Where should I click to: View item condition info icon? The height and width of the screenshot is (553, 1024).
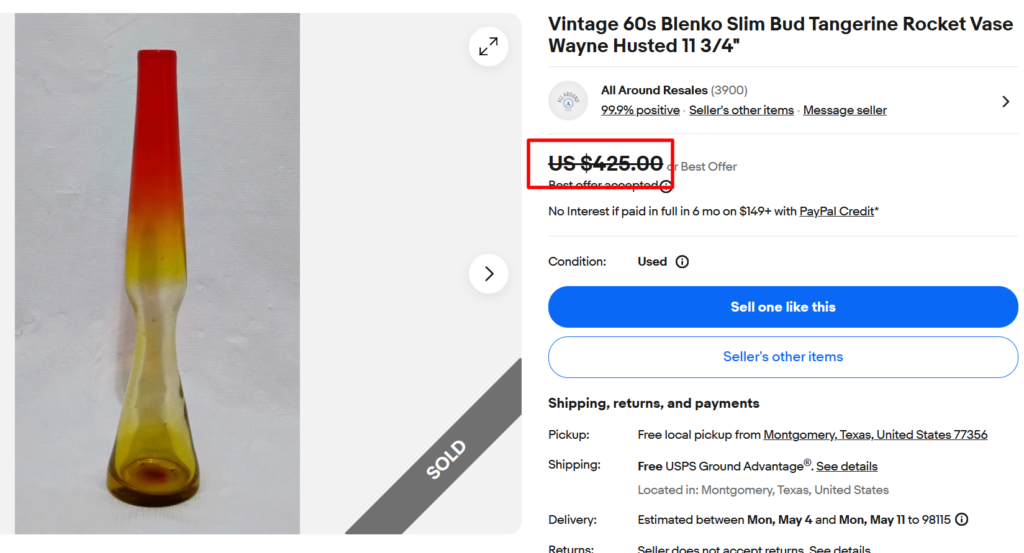click(x=682, y=262)
